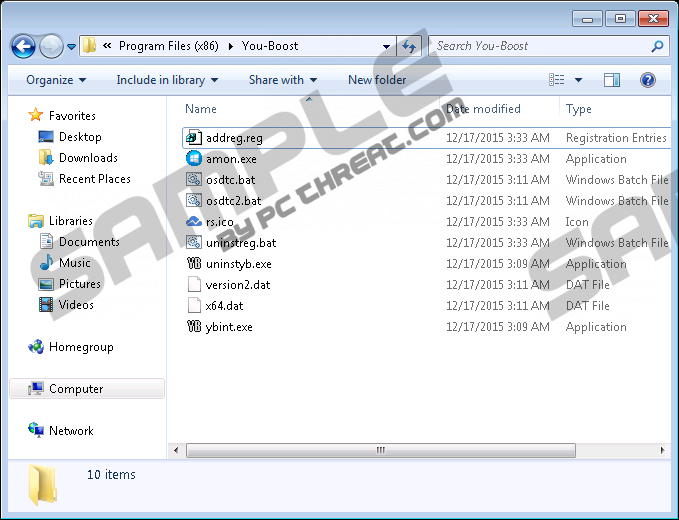Open the recent pages dropdown arrow

tap(72, 46)
